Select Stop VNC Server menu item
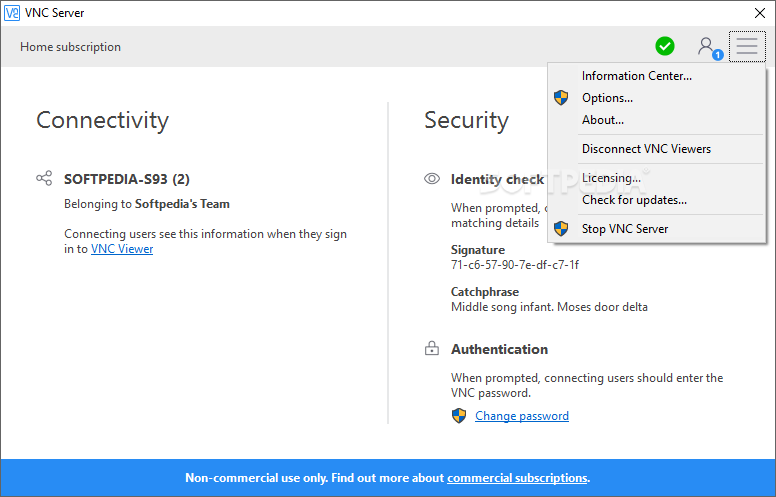Viewport: 776px width, 497px height. point(656,229)
